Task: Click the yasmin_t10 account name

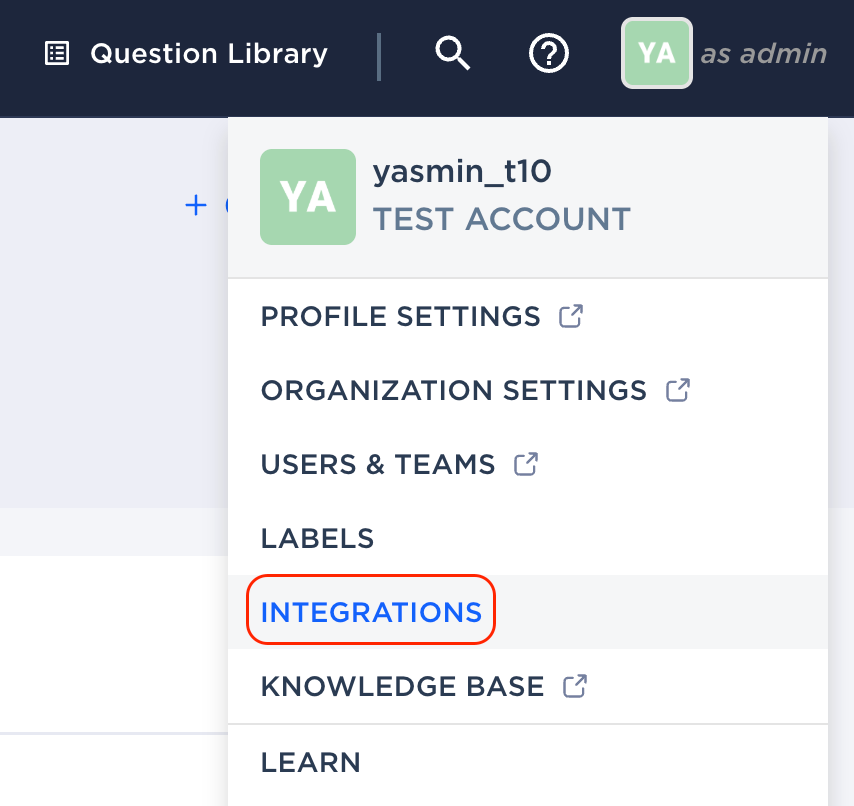Action: coord(462,171)
